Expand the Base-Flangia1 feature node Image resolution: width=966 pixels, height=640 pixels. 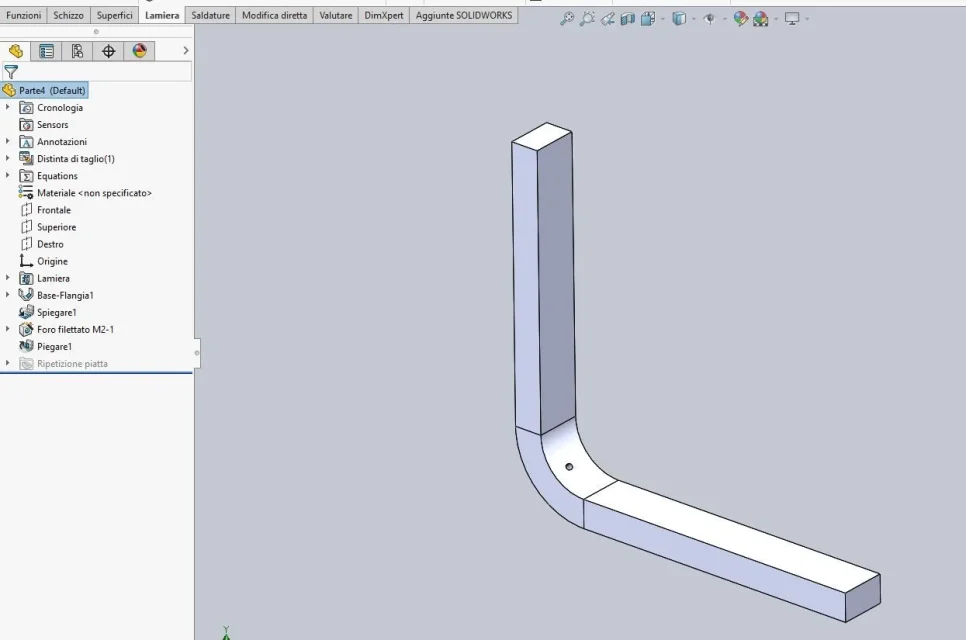coord(7,295)
